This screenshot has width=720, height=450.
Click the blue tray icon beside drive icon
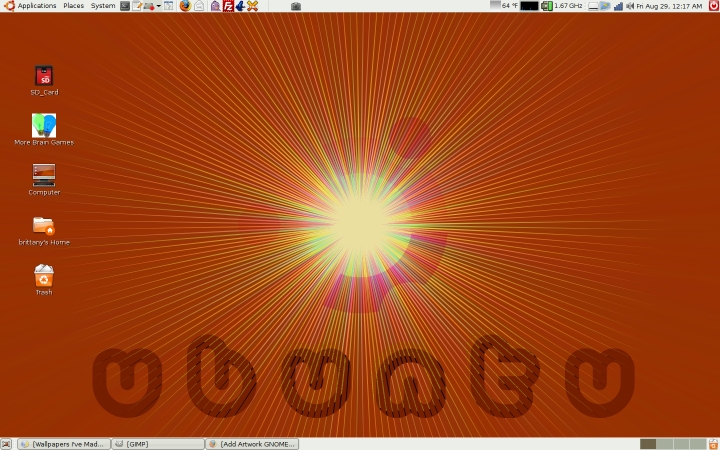click(605, 6)
